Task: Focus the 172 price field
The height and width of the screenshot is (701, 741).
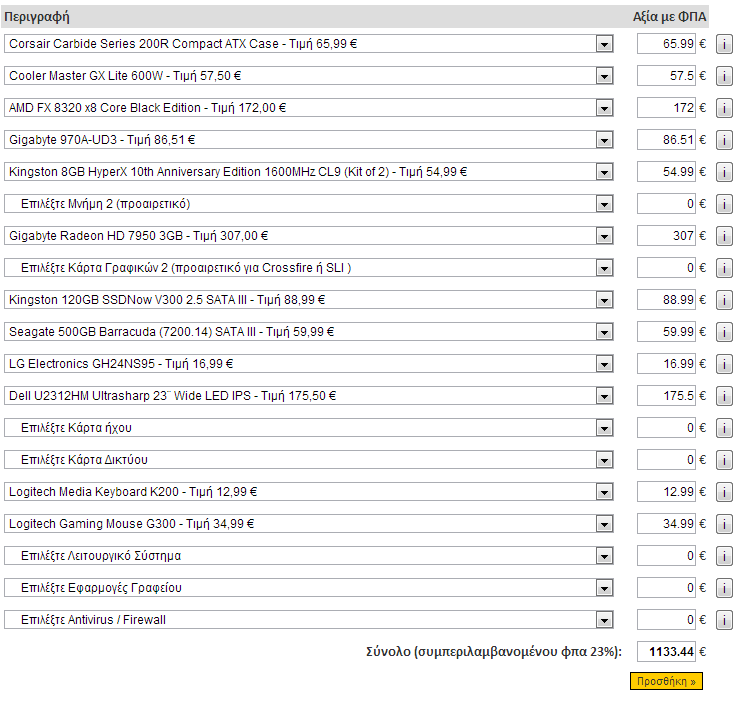Action: click(x=666, y=108)
